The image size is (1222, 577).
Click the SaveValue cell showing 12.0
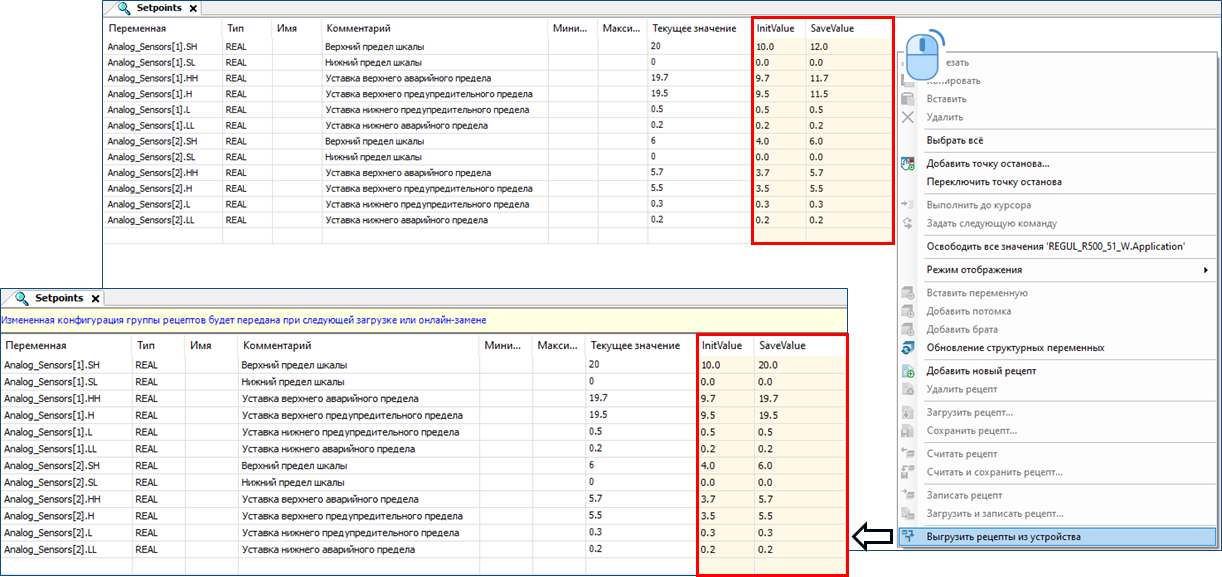(x=820, y=47)
